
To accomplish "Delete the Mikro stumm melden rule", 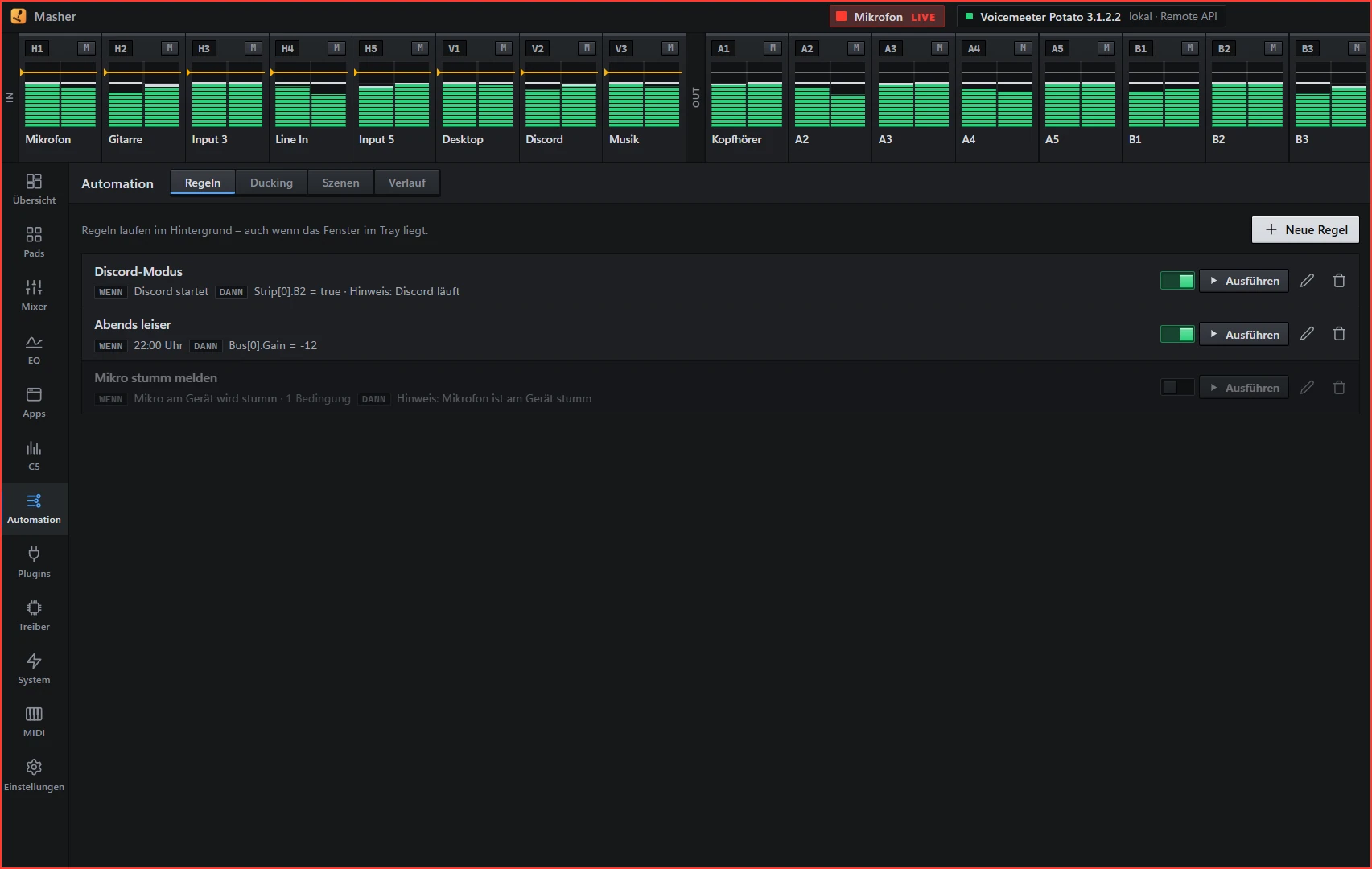I will [x=1339, y=387].
